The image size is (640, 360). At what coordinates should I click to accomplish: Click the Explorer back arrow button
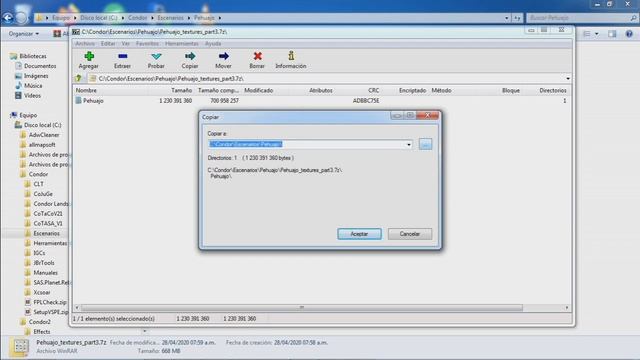(x=8, y=18)
